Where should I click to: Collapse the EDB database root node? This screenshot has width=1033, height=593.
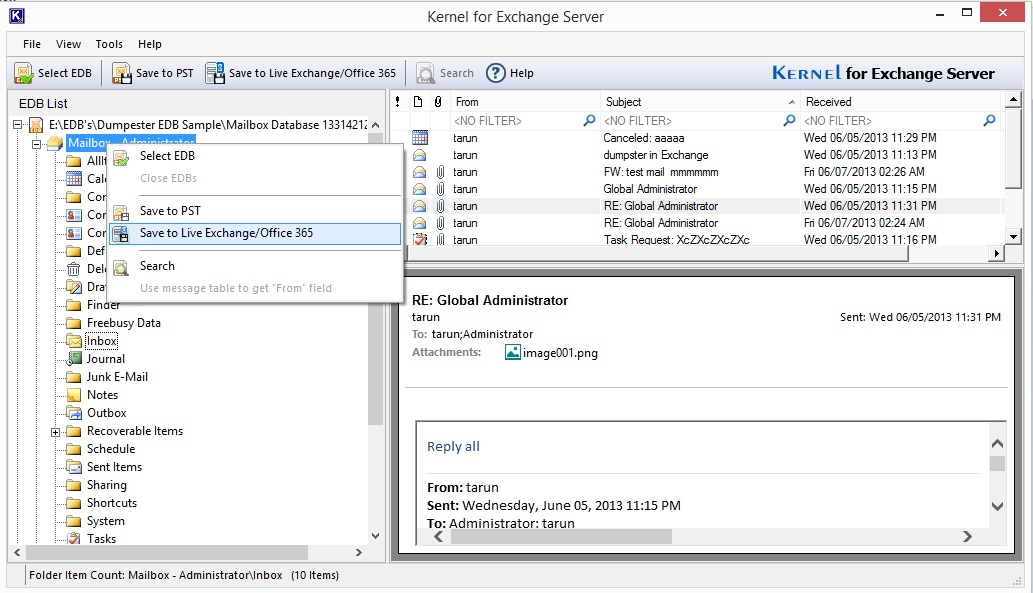[x=17, y=125]
